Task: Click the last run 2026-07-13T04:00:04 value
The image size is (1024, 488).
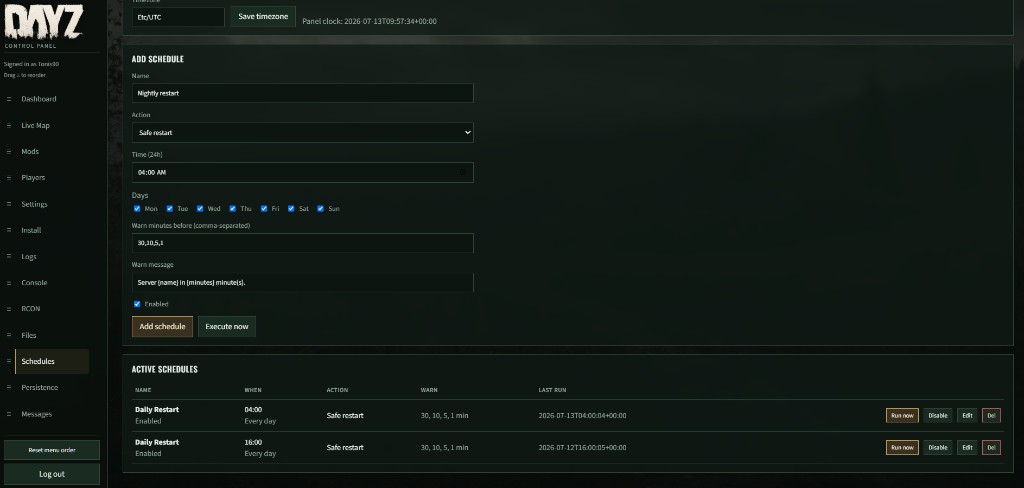Action: tap(582, 415)
